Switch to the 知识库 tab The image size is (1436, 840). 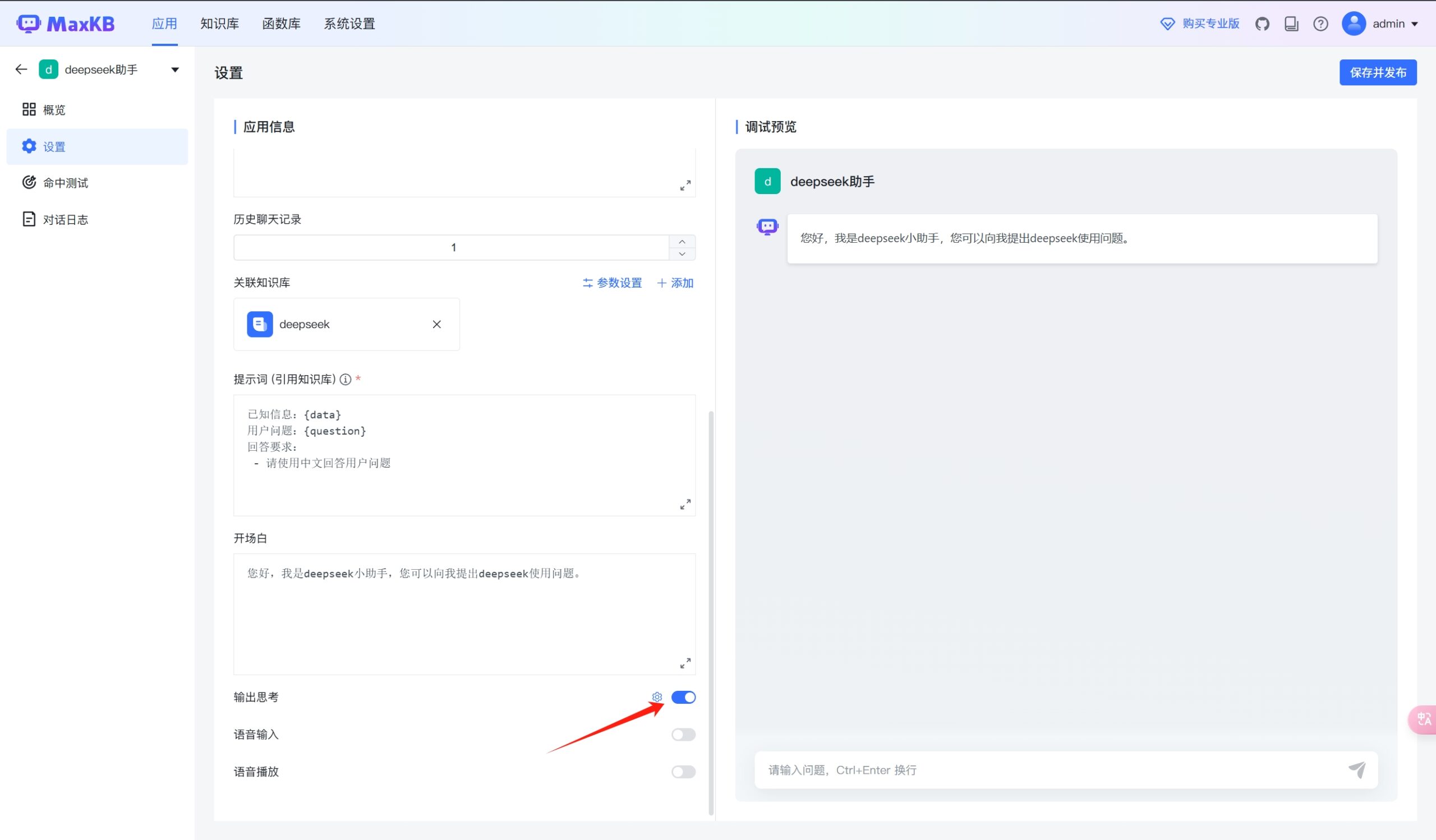219,24
